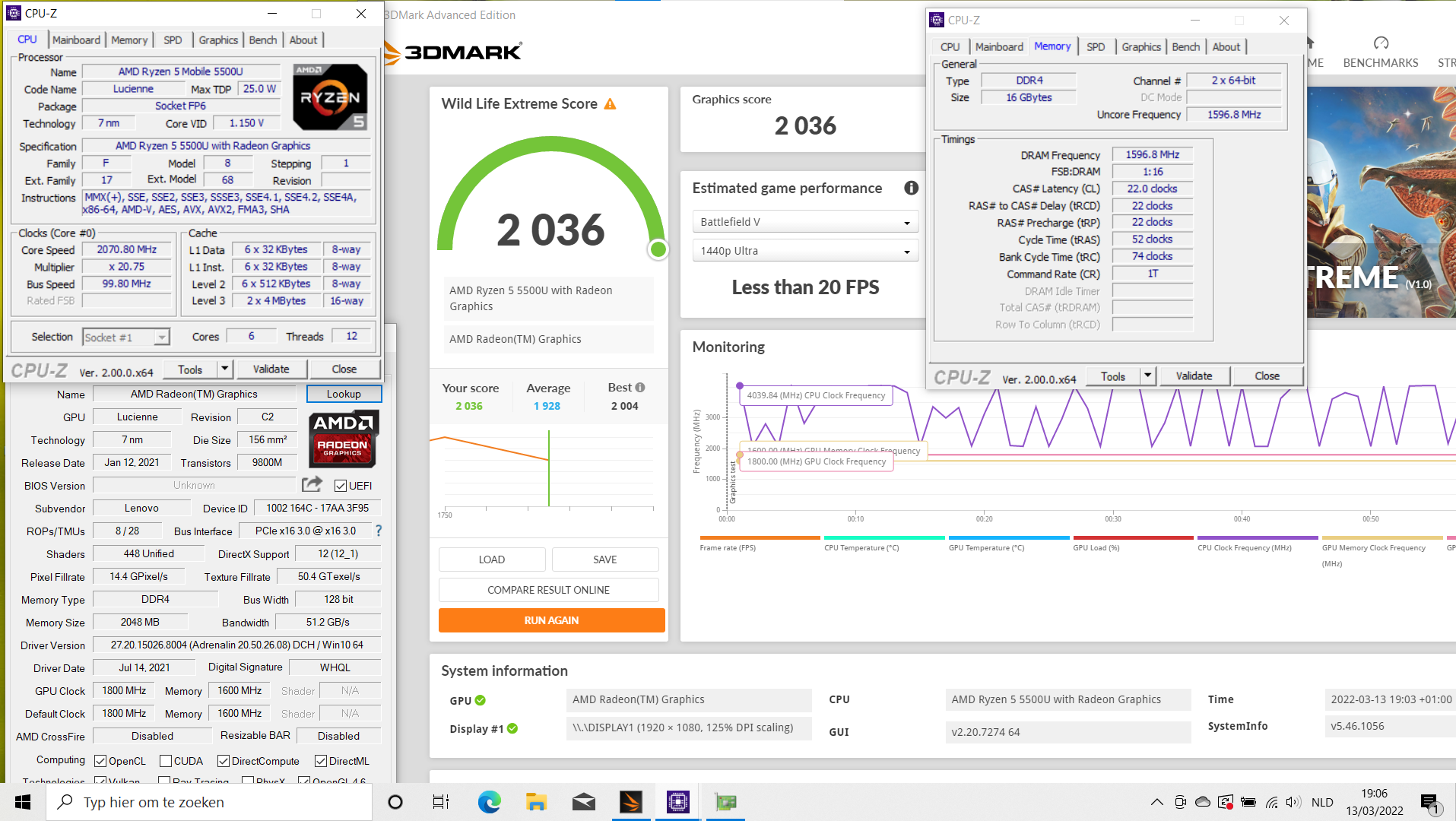1456x821 pixels.
Task: Switch to Memory tab in left CPU-Z
Action: [x=129, y=40]
